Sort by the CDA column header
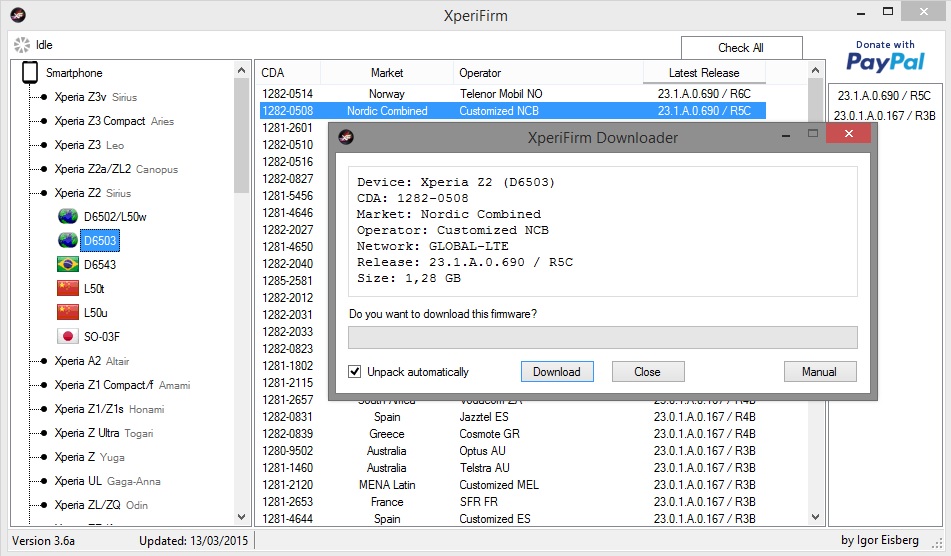Image resolution: width=951 pixels, height=556 pixels. (287, 73)
